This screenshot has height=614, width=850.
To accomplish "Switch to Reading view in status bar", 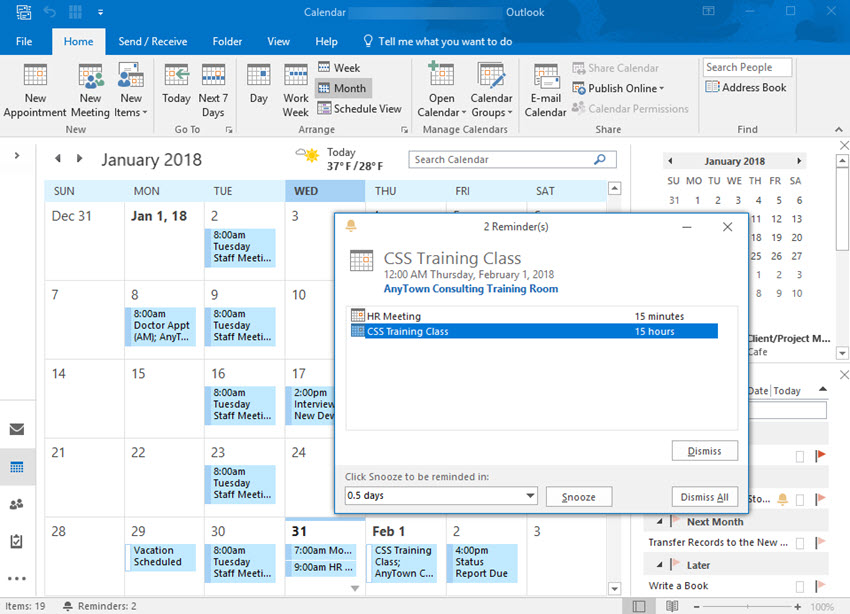I will tap(672, 606).
